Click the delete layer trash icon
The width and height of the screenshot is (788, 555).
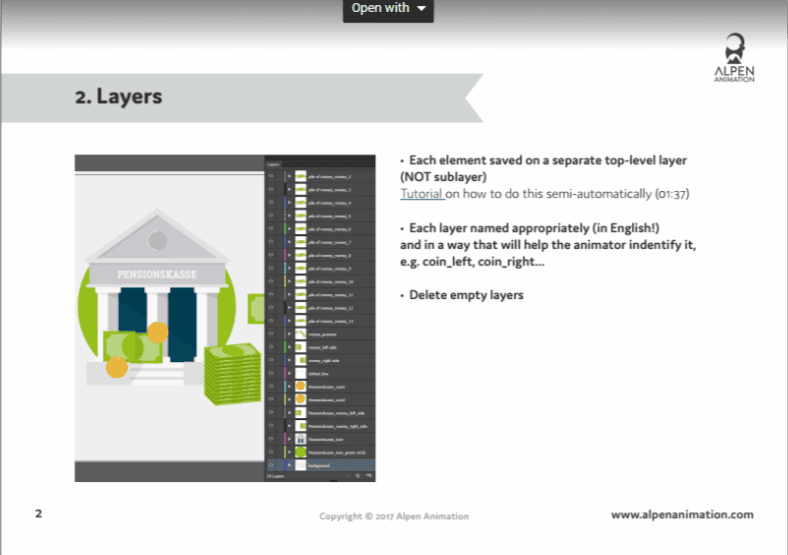coord(368,477)
